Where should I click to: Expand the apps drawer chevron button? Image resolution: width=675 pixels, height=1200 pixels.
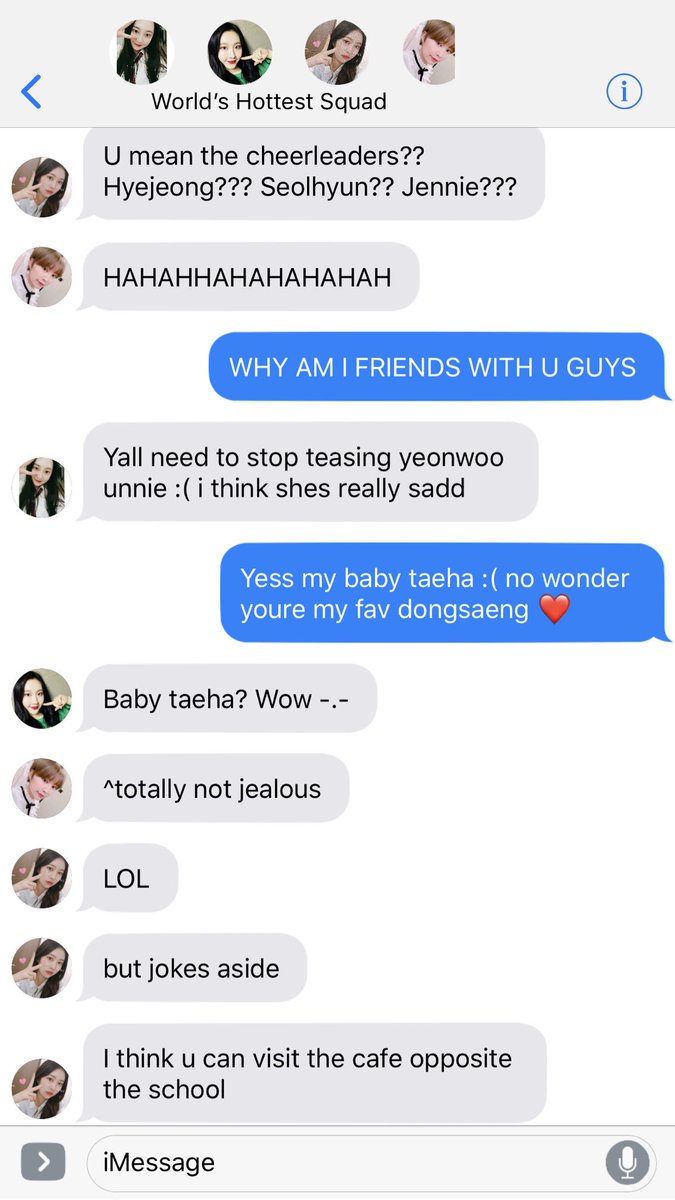(43, 1162)
